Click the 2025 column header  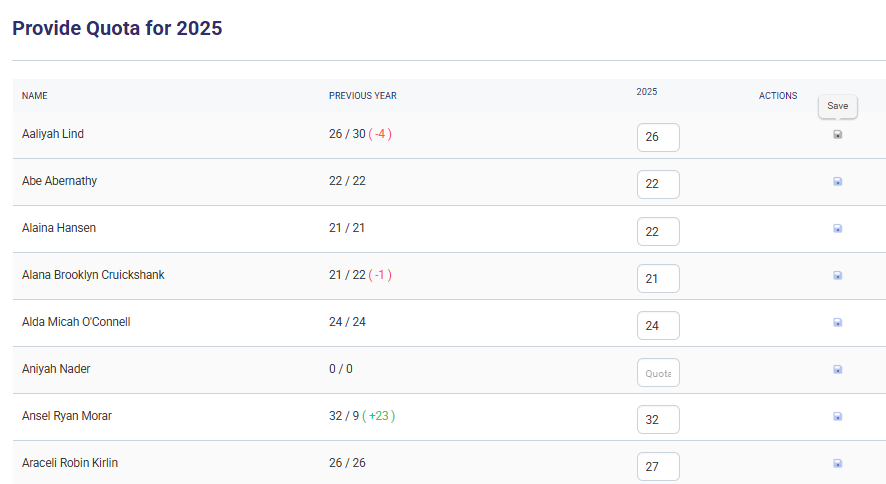(x=647, y=92)
